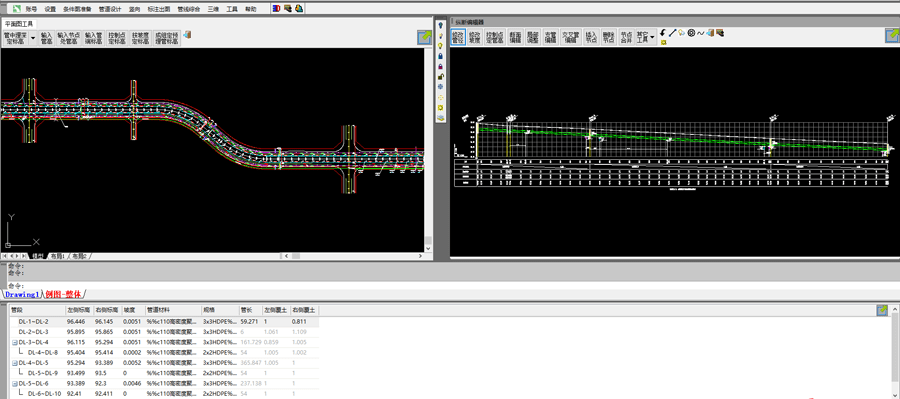Click the 3D view icon in the top toolbar
The image size is (900, 399).
(277, 9)
